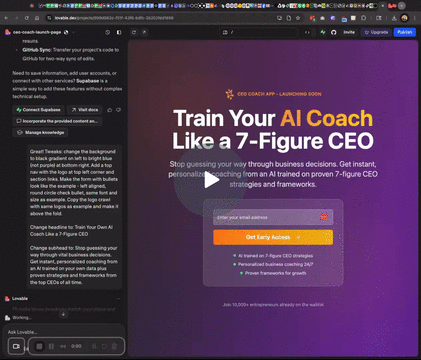Delete the recording with trash icon

coord(114,346)
